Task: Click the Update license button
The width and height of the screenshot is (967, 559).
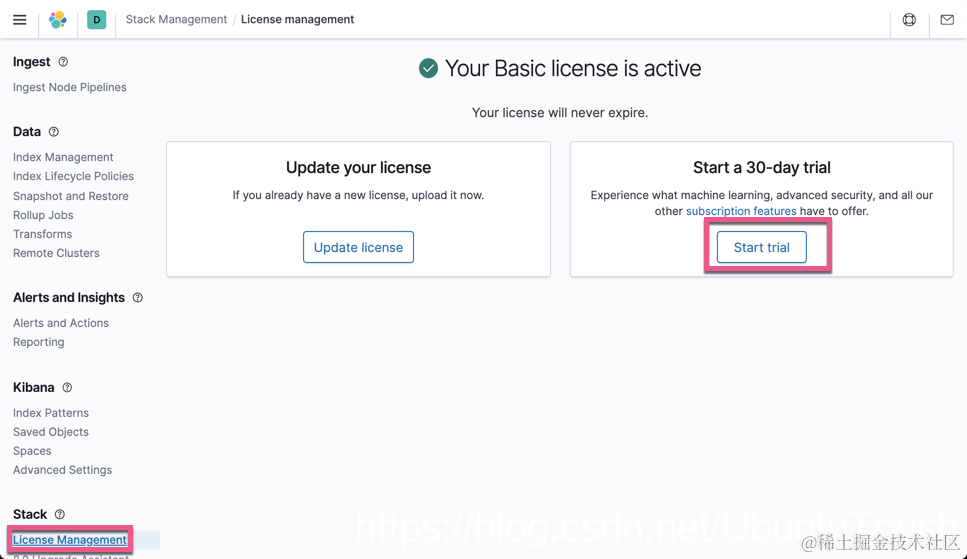Action: (x=358, y=247)
